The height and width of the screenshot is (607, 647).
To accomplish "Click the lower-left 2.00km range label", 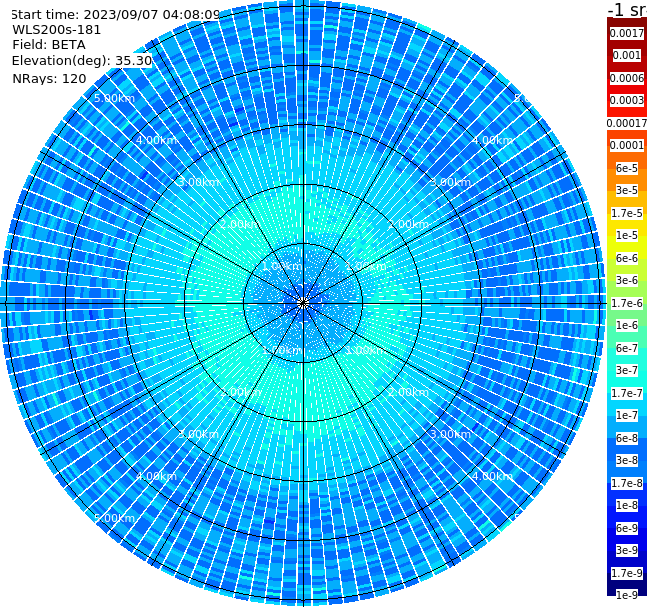I will 241,392.
